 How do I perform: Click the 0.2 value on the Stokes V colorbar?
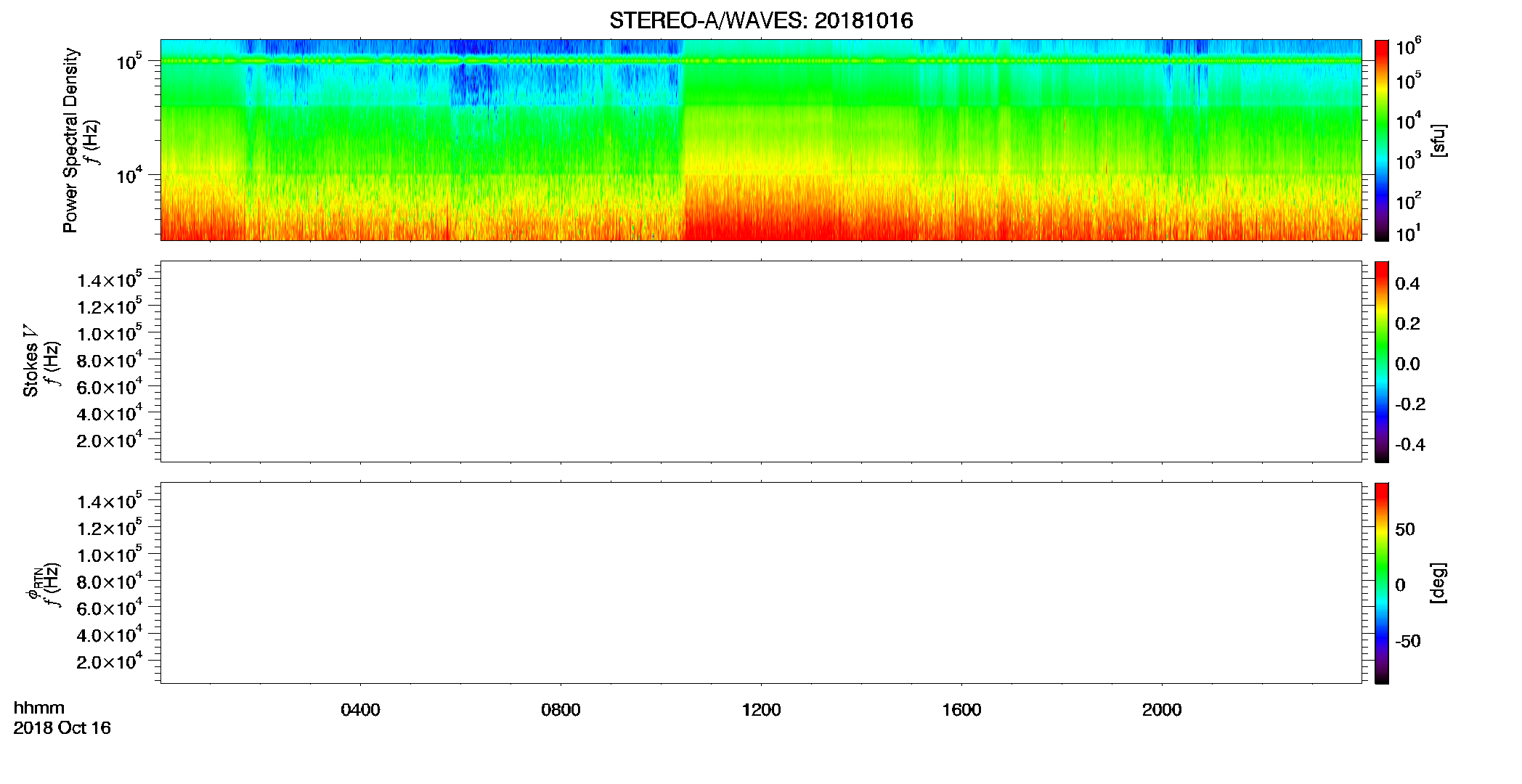[x=1407, y=324]
